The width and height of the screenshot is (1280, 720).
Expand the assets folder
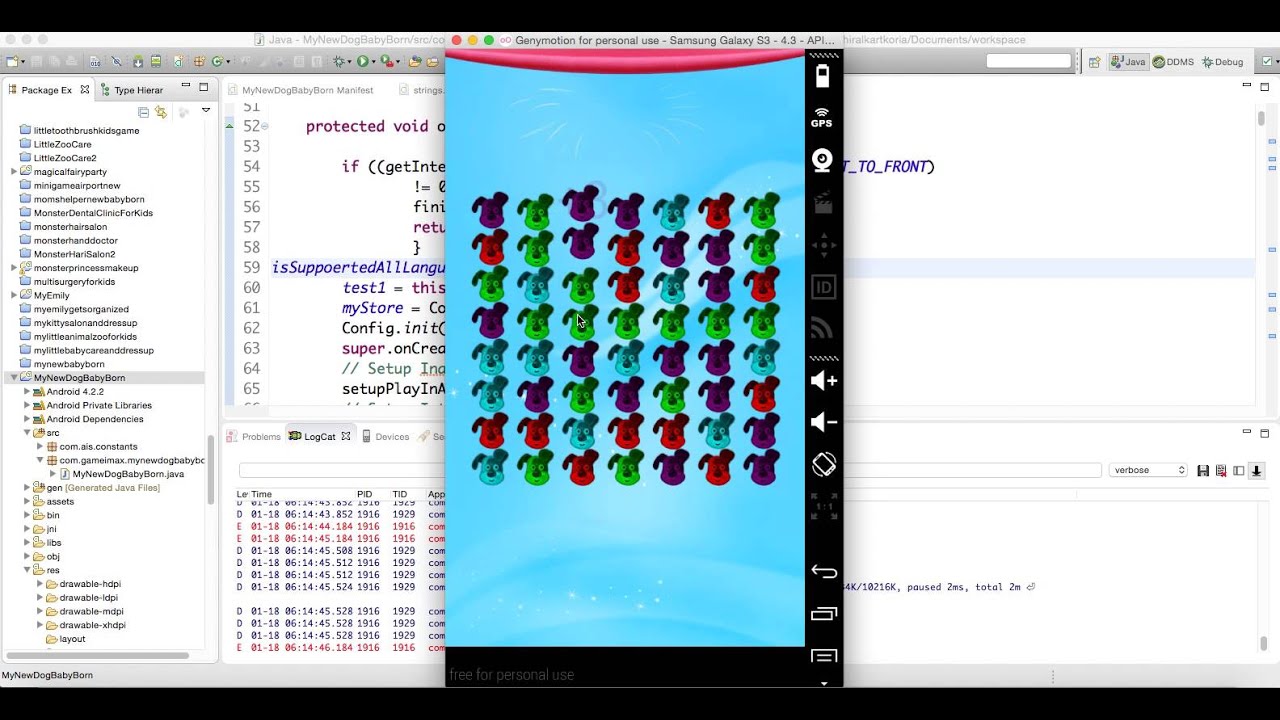[x=27, y=501]
